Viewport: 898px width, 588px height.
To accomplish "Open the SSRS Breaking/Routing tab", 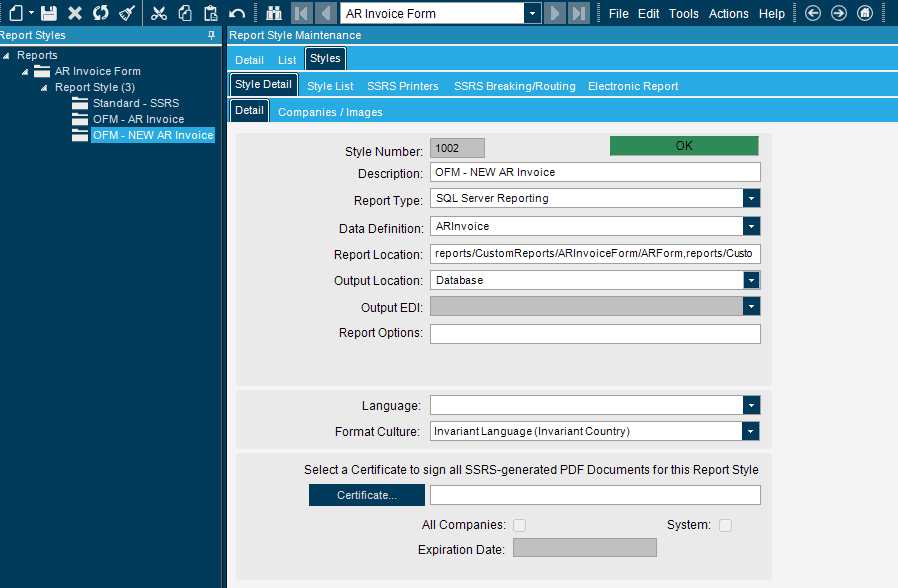I will (515, 86).
